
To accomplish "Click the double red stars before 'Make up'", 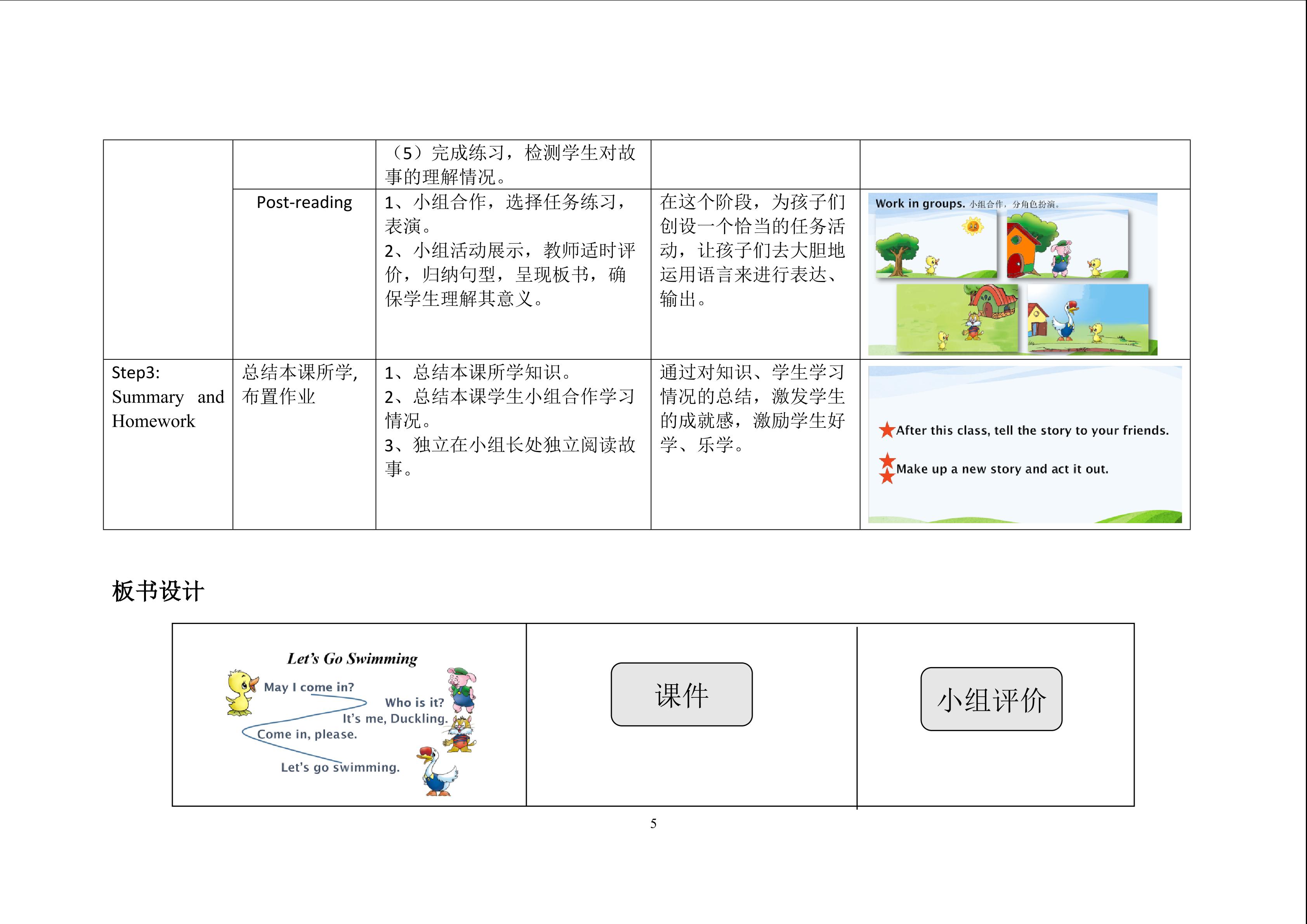I will tap(887, 468).
